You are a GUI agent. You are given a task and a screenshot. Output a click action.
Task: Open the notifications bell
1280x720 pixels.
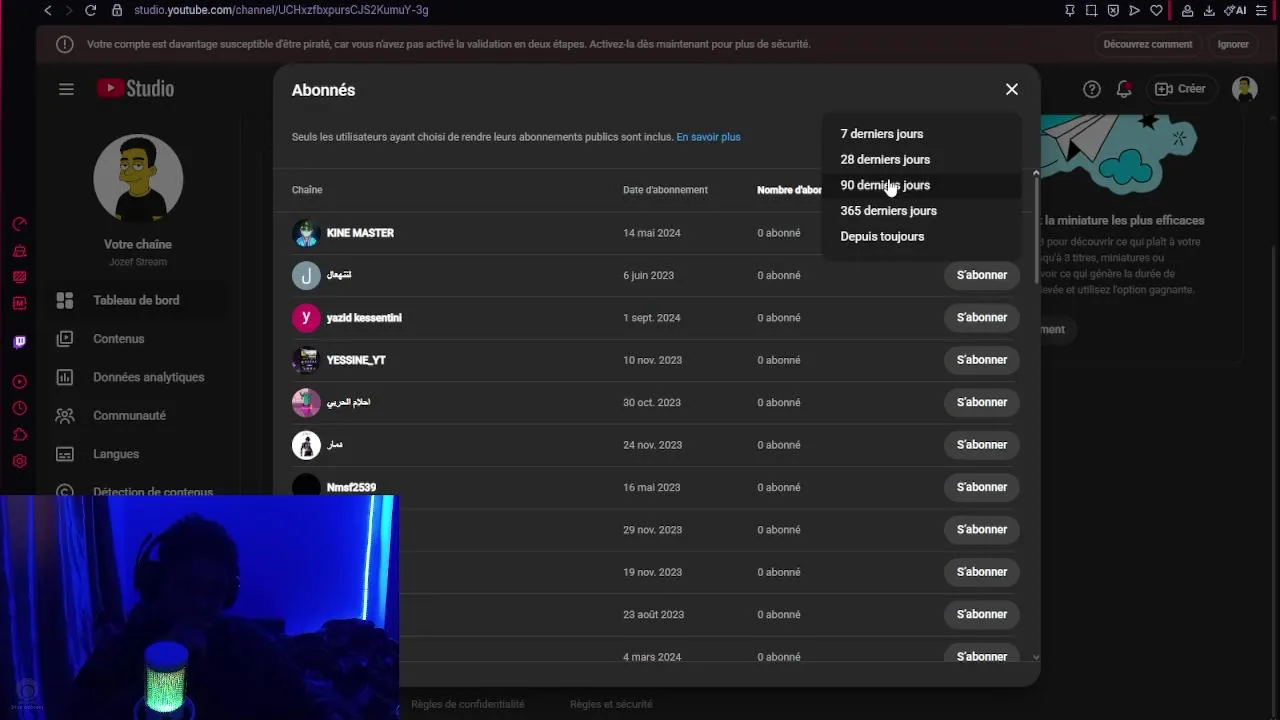[1124, 89]
